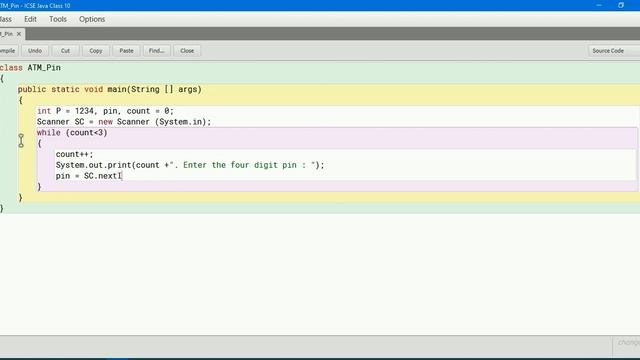Click the Compile button
640x360 pixels.
click(x=8, y=51)
